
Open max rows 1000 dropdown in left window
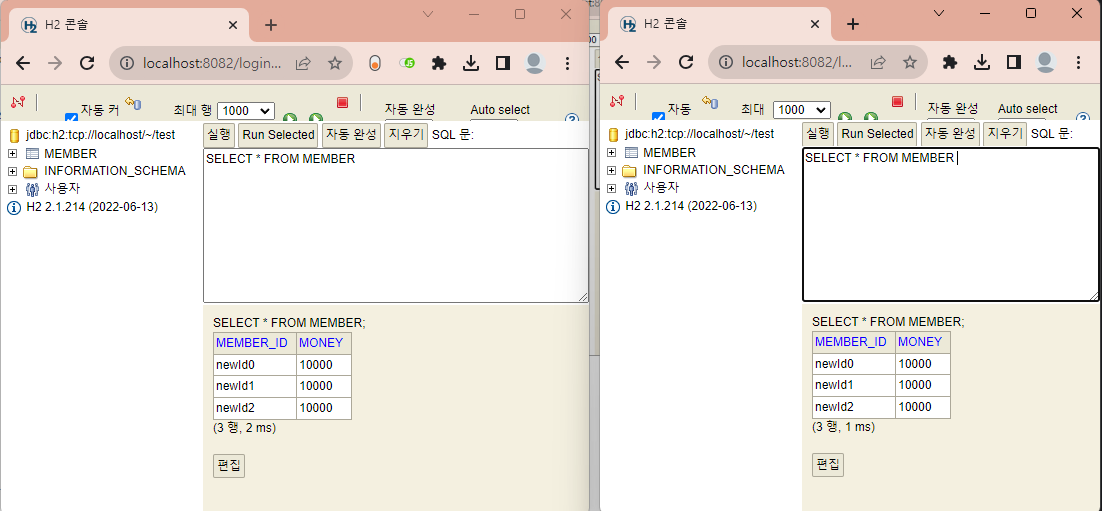[x=245, y=110]
